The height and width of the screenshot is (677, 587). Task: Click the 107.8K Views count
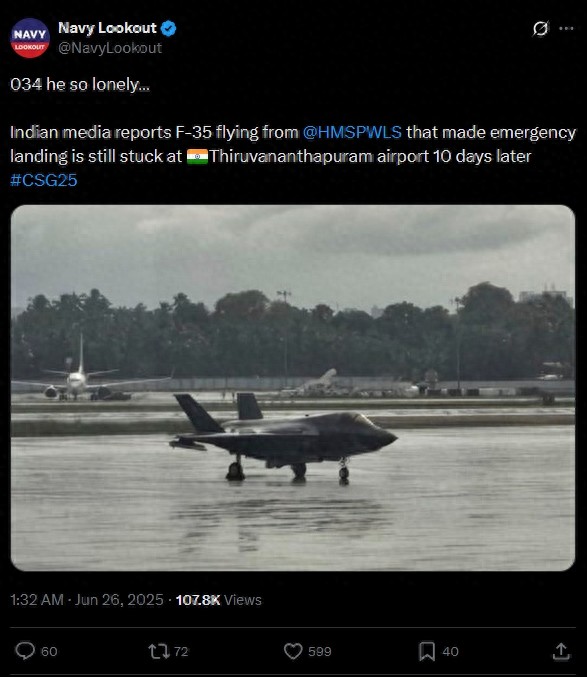[x=218, y=600]
